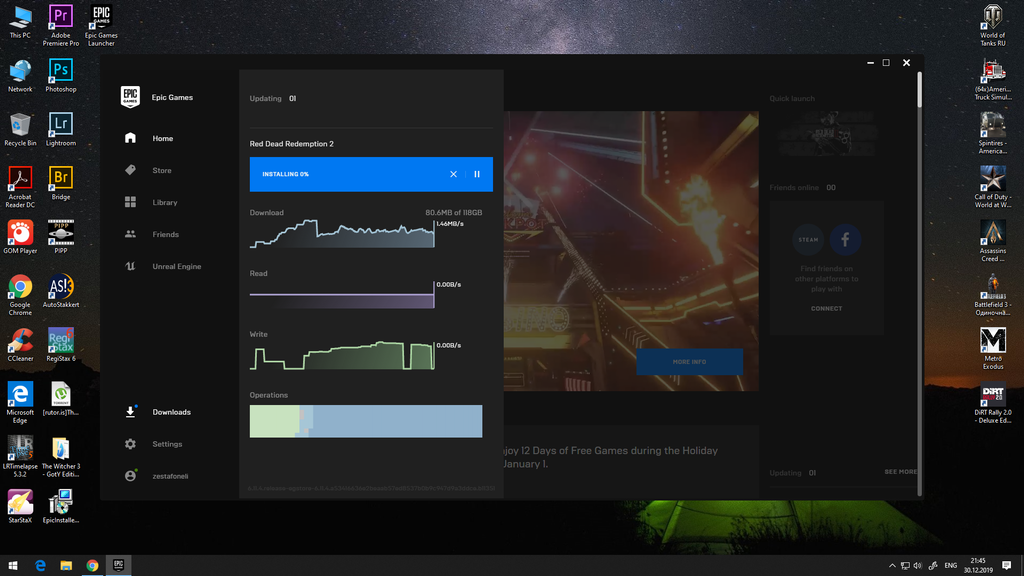Click the Connect friends button
1024x576 pixels.
(826, 308)
